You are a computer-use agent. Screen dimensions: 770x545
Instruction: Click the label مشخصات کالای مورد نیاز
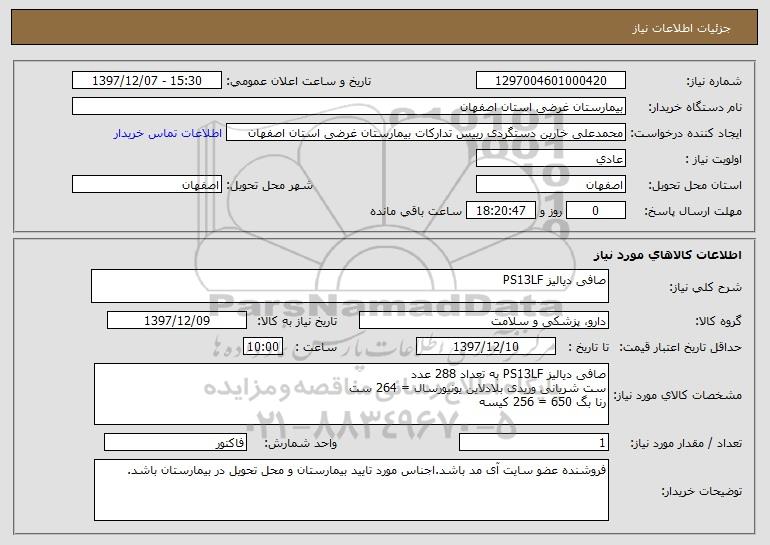tap(678, 396)
